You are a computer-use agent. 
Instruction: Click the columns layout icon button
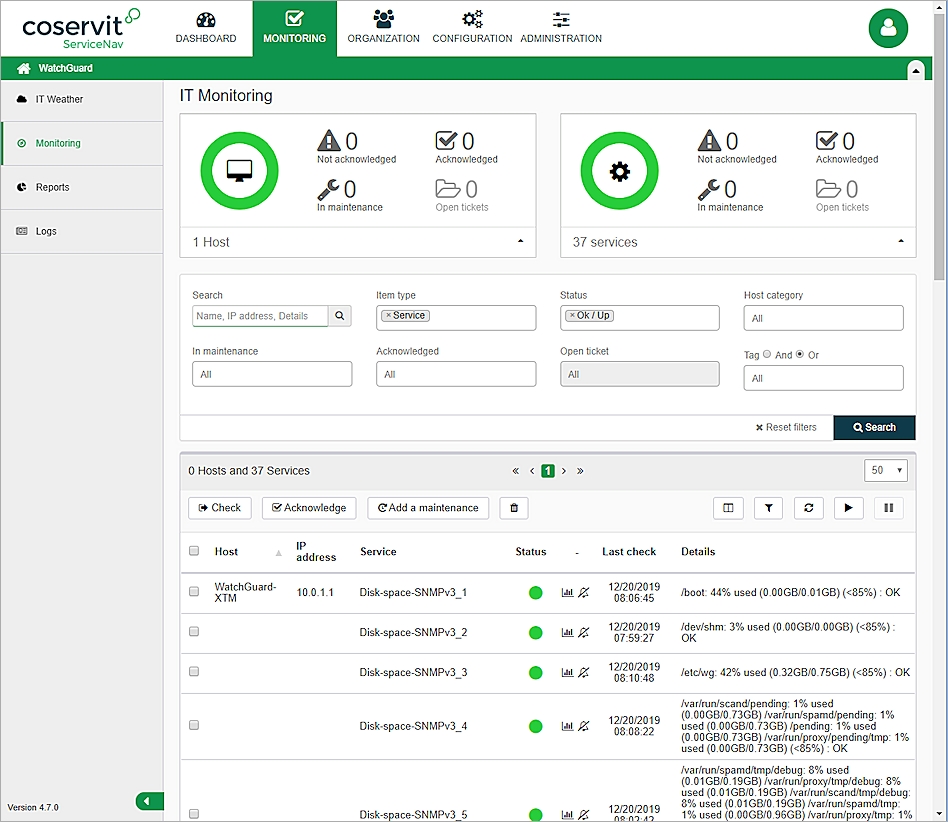(x=728, y=508)
